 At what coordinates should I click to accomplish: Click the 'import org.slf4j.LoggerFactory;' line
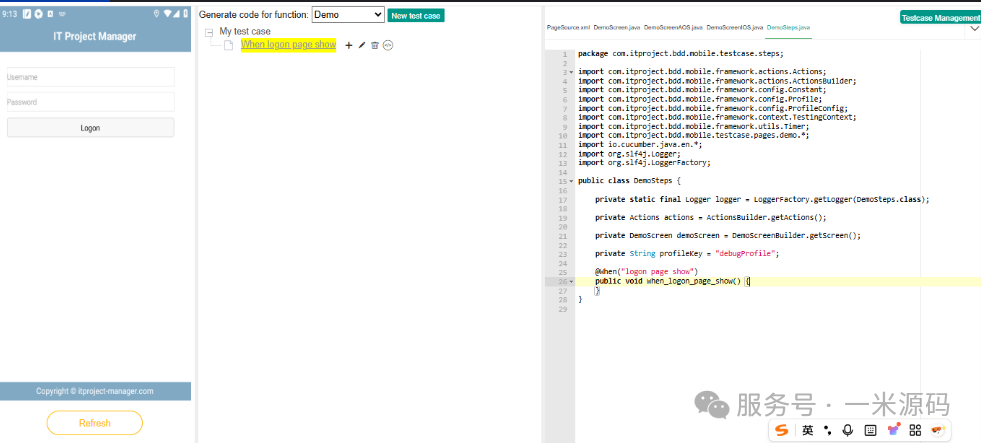[644, 163]
